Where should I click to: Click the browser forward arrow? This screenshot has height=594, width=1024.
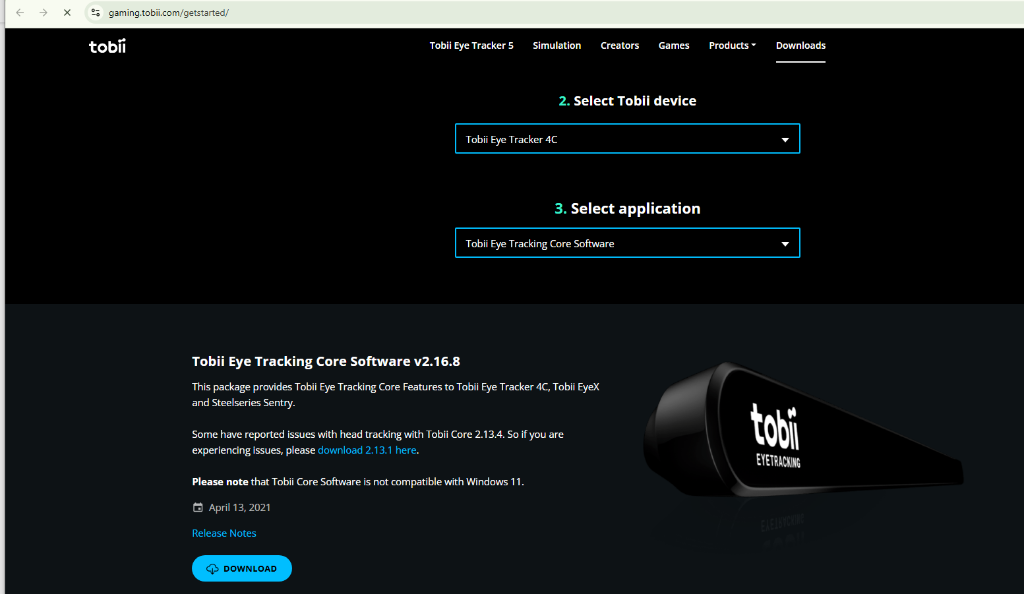click(x=43, y=12)
